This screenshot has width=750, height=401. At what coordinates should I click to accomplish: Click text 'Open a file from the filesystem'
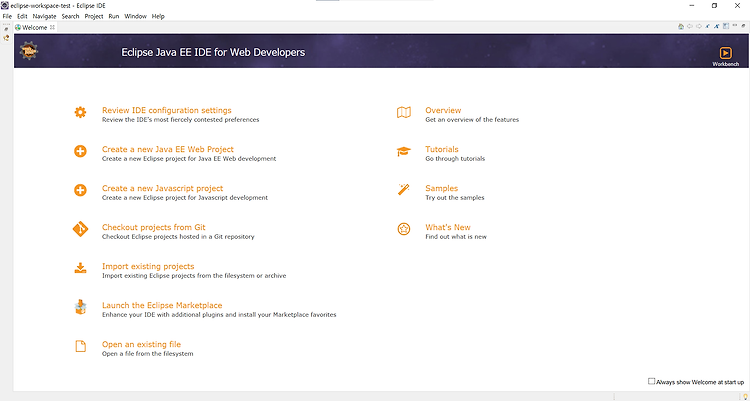(147, 354)
